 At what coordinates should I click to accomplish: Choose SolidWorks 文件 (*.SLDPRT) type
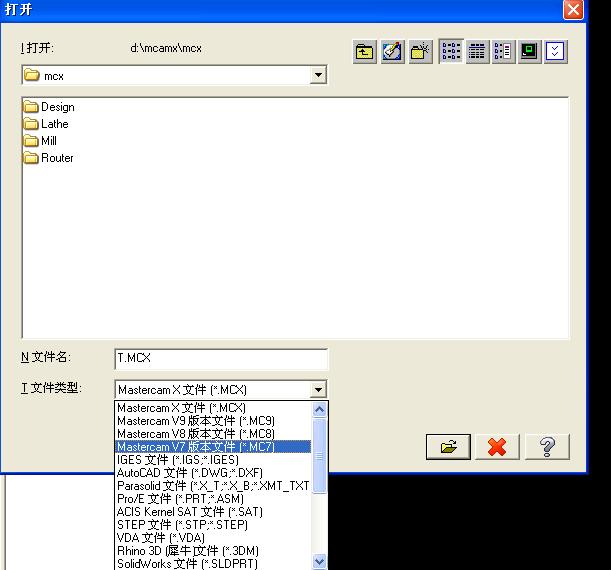tap(213, 564)
